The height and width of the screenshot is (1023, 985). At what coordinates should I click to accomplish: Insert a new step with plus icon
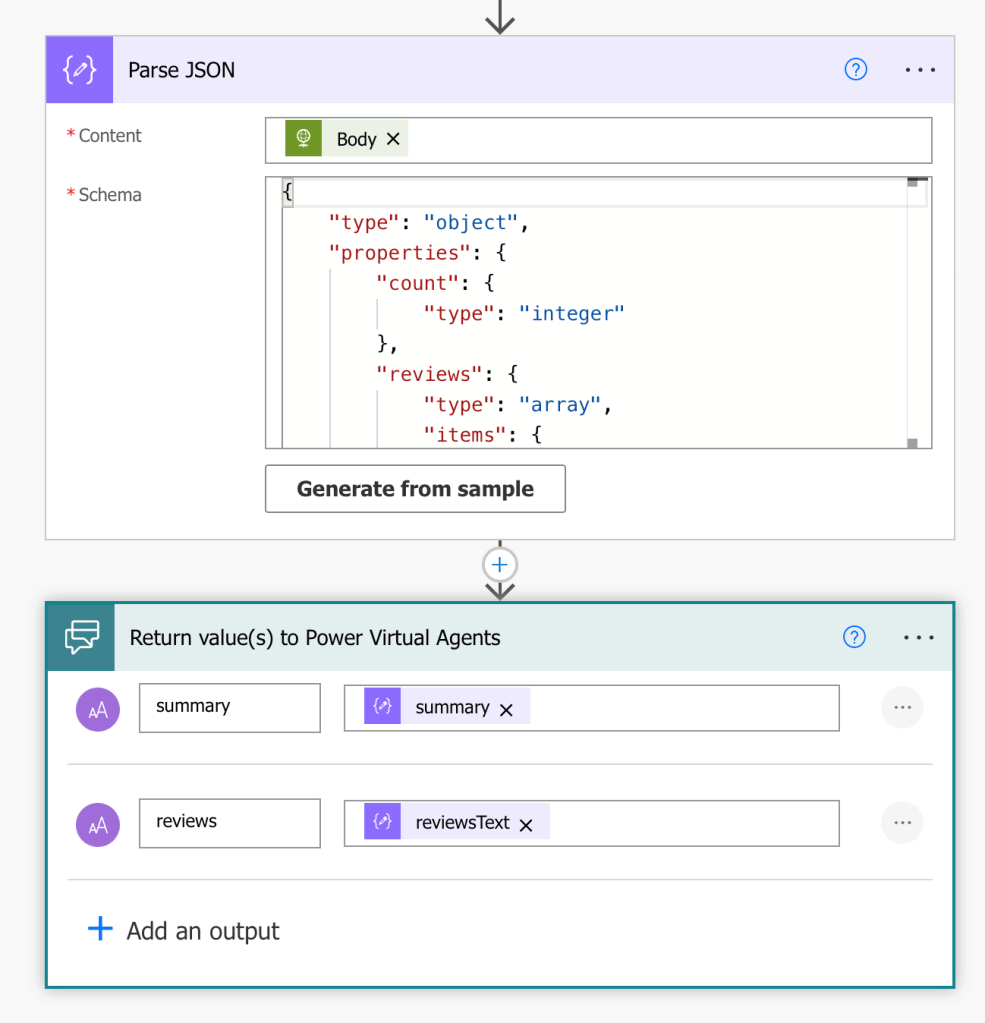[500, 565]
